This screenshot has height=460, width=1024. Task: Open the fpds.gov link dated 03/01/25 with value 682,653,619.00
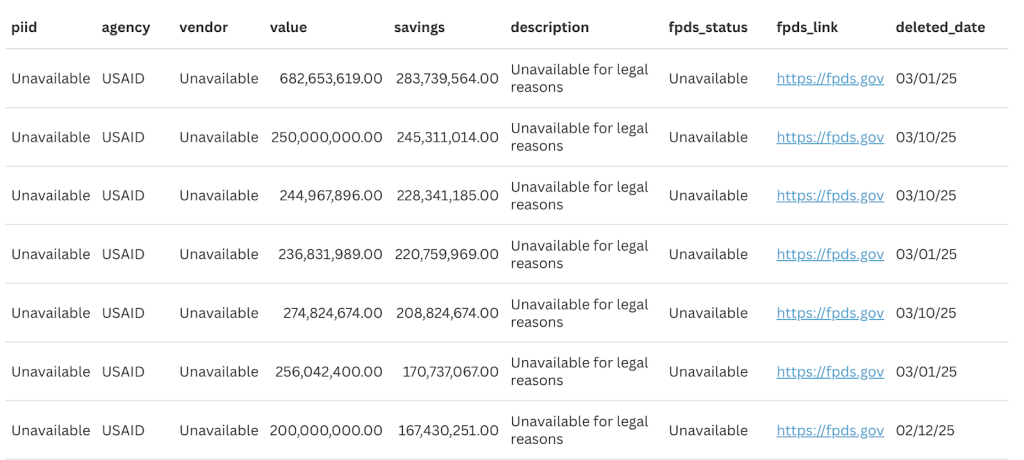point(830,78)
